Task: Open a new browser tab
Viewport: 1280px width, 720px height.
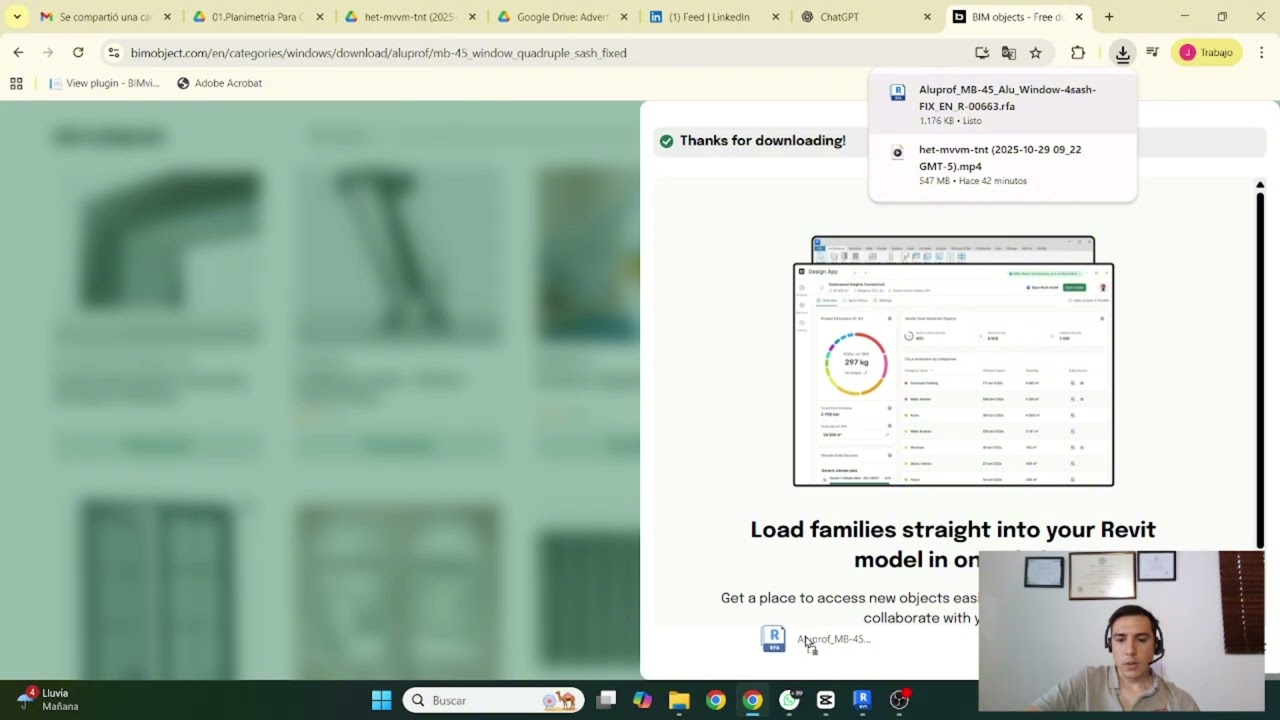Action: pos(1109,17)
